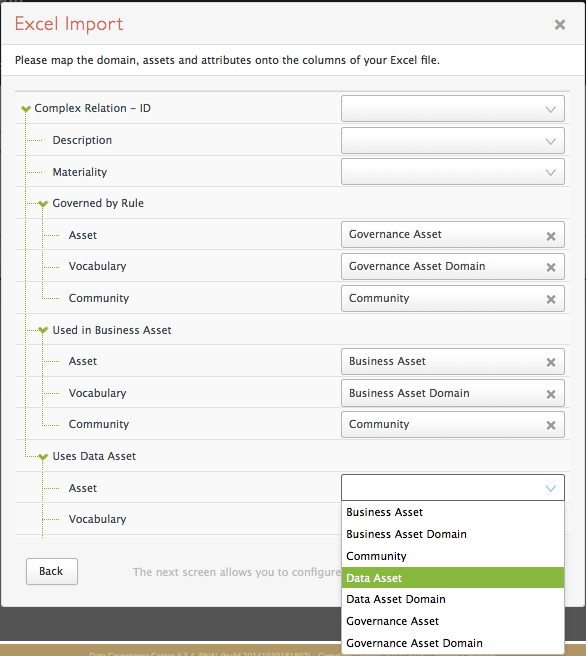Choose Data Asset Domain option

pos(453,599)
